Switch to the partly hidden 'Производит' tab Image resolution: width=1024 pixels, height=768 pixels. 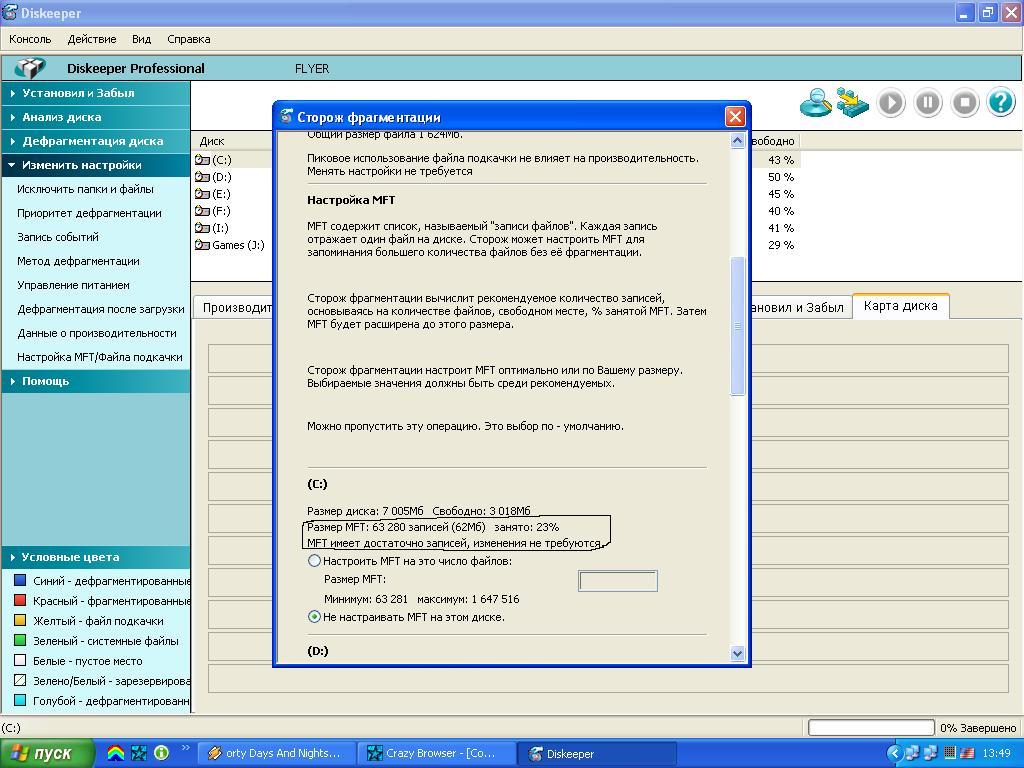[234, 308]
